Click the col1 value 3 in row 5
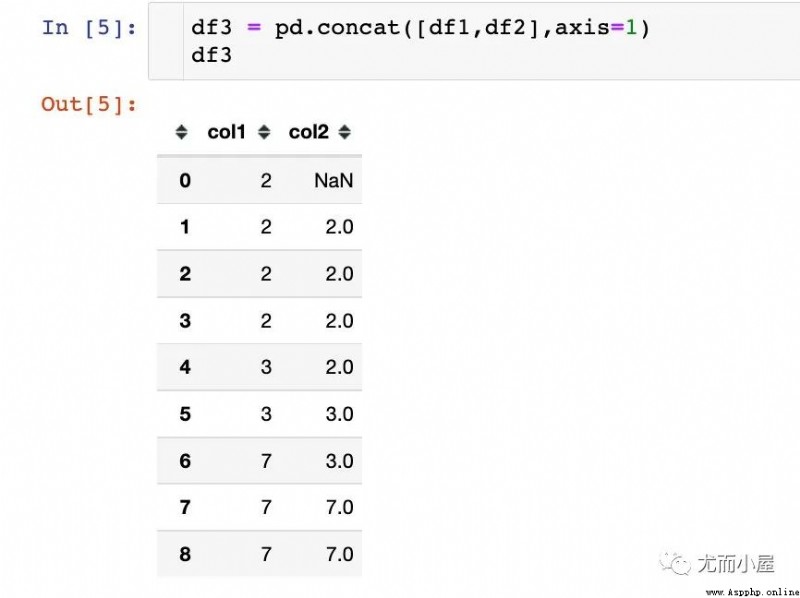The width and height of the screenshot is (800, 598). [x=266, y=413]
